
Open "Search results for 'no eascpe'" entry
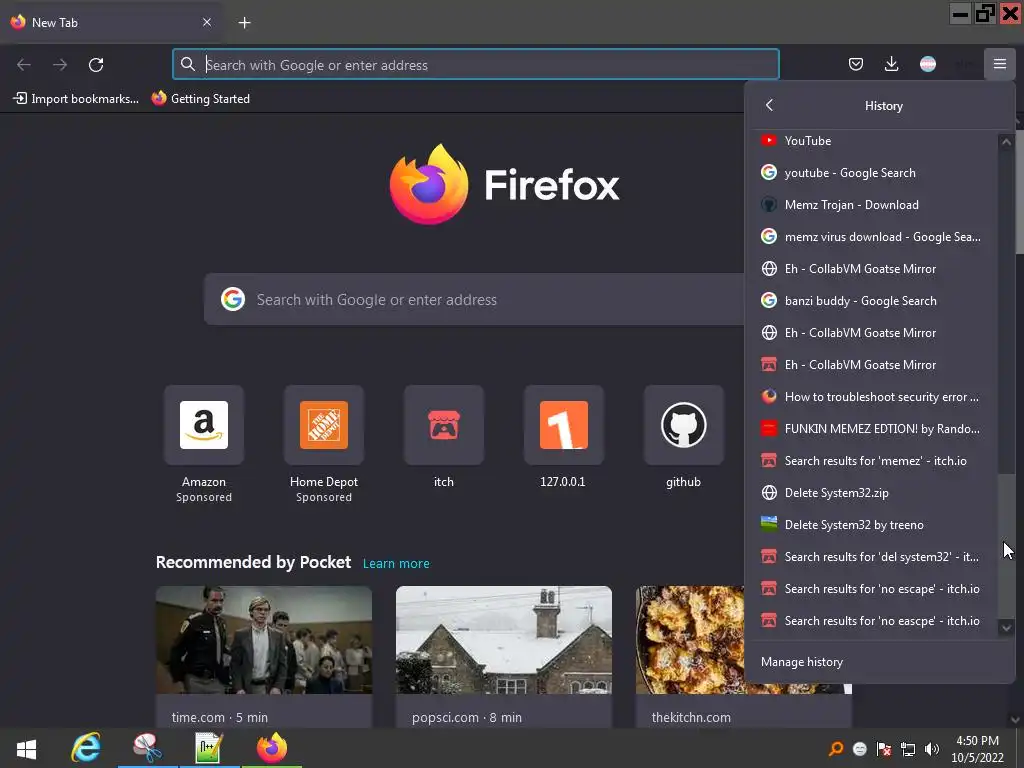875,620
